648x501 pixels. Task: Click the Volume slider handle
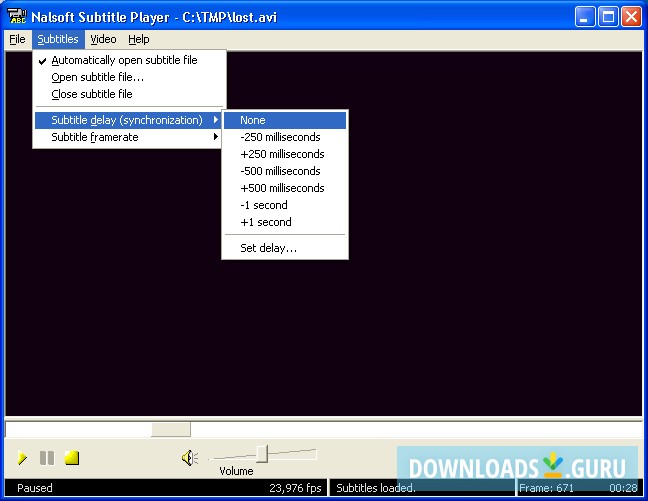(262, 454)
